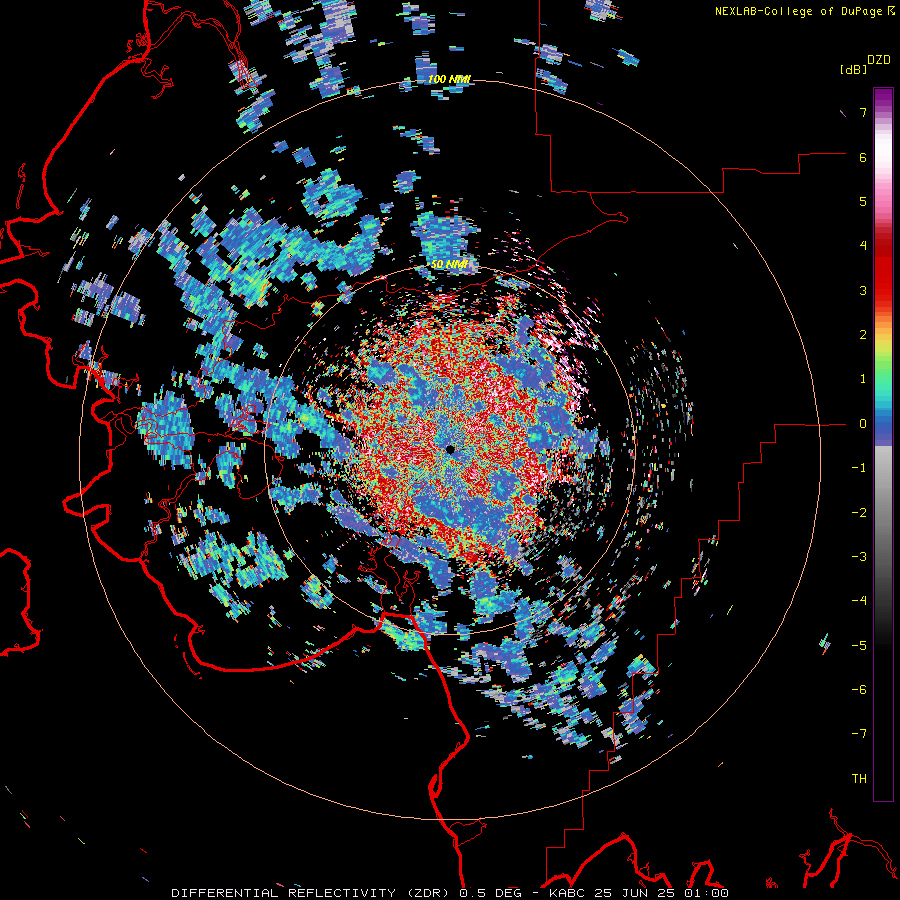This screenshot has height=900, width=900.
Task: Click the -2 value on the color scale
Action: click(859, 512)
